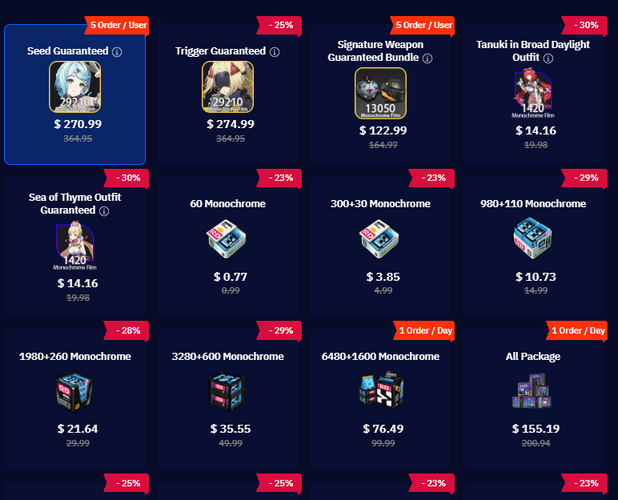This screenshot has height=500, width=618.
Task: Click the info icon next to Trigger Guaranteed
Action: tap(275, 52)
